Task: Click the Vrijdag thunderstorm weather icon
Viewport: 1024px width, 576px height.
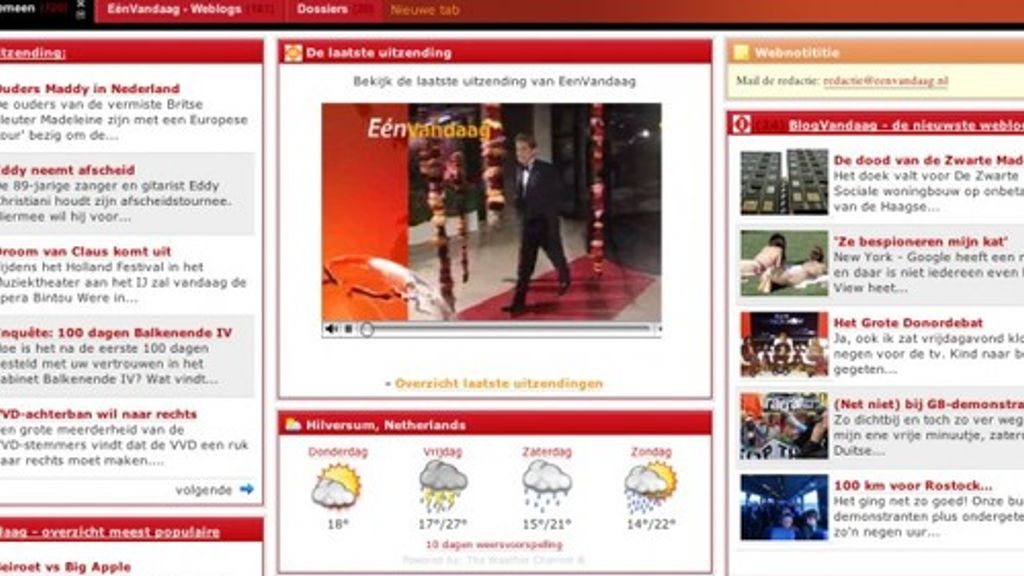Action: pyautogui.click(x=442, y=486)
